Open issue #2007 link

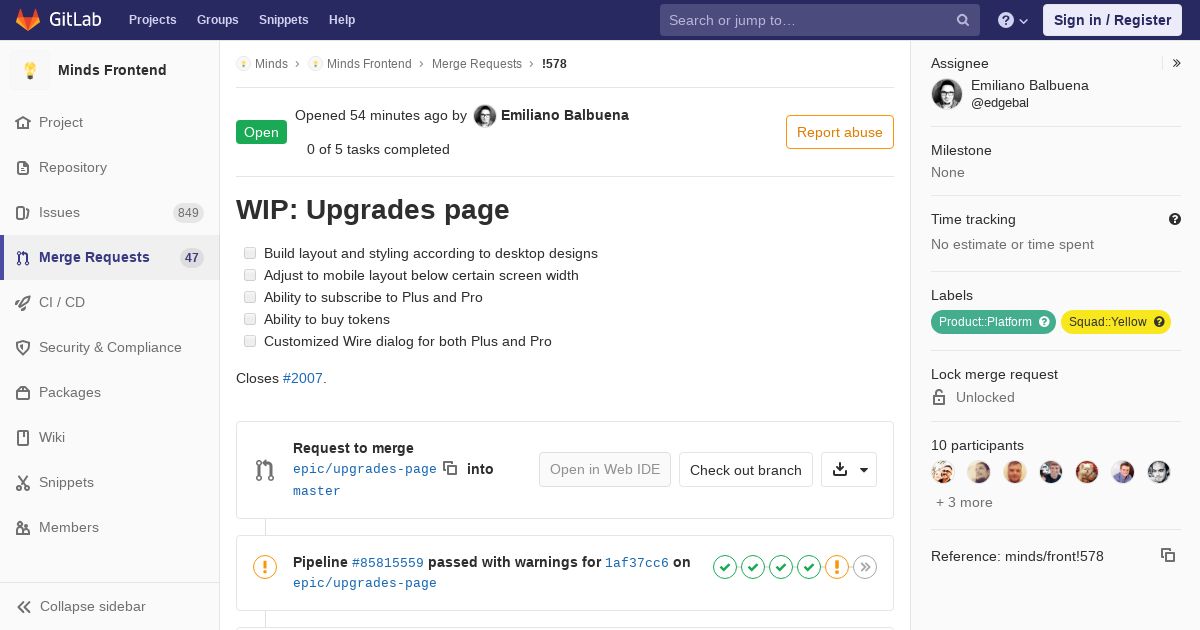click(x=303, y=378)
